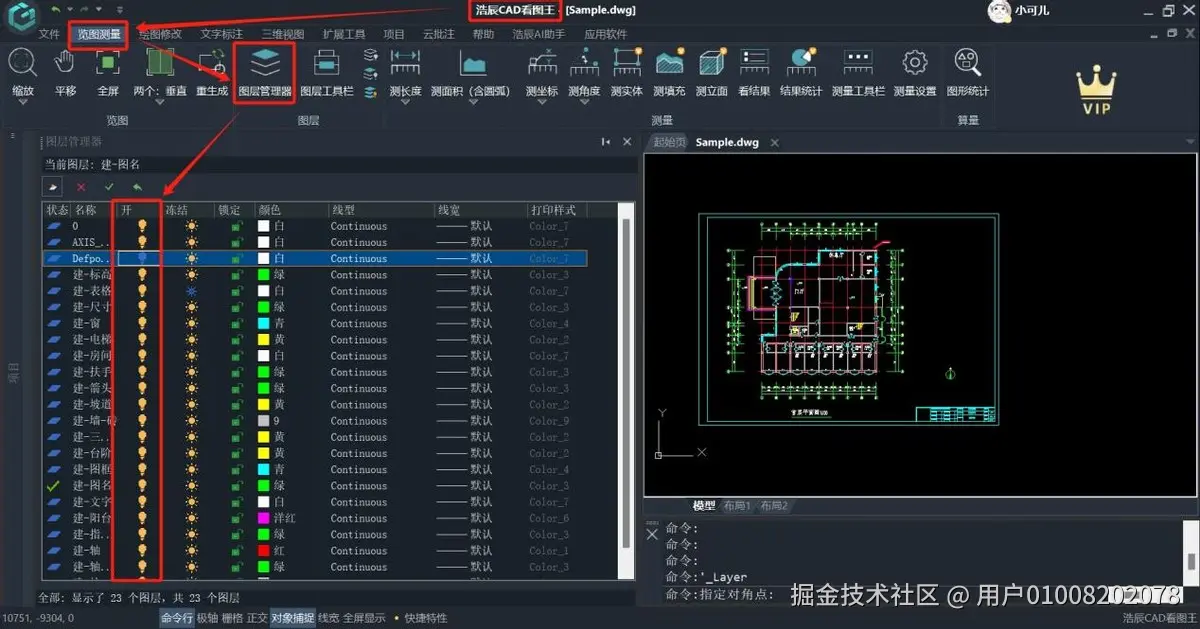Click the 全屏 fullscreen icon
This screenshot has height=629, width=1200.
tap(108, 63)
